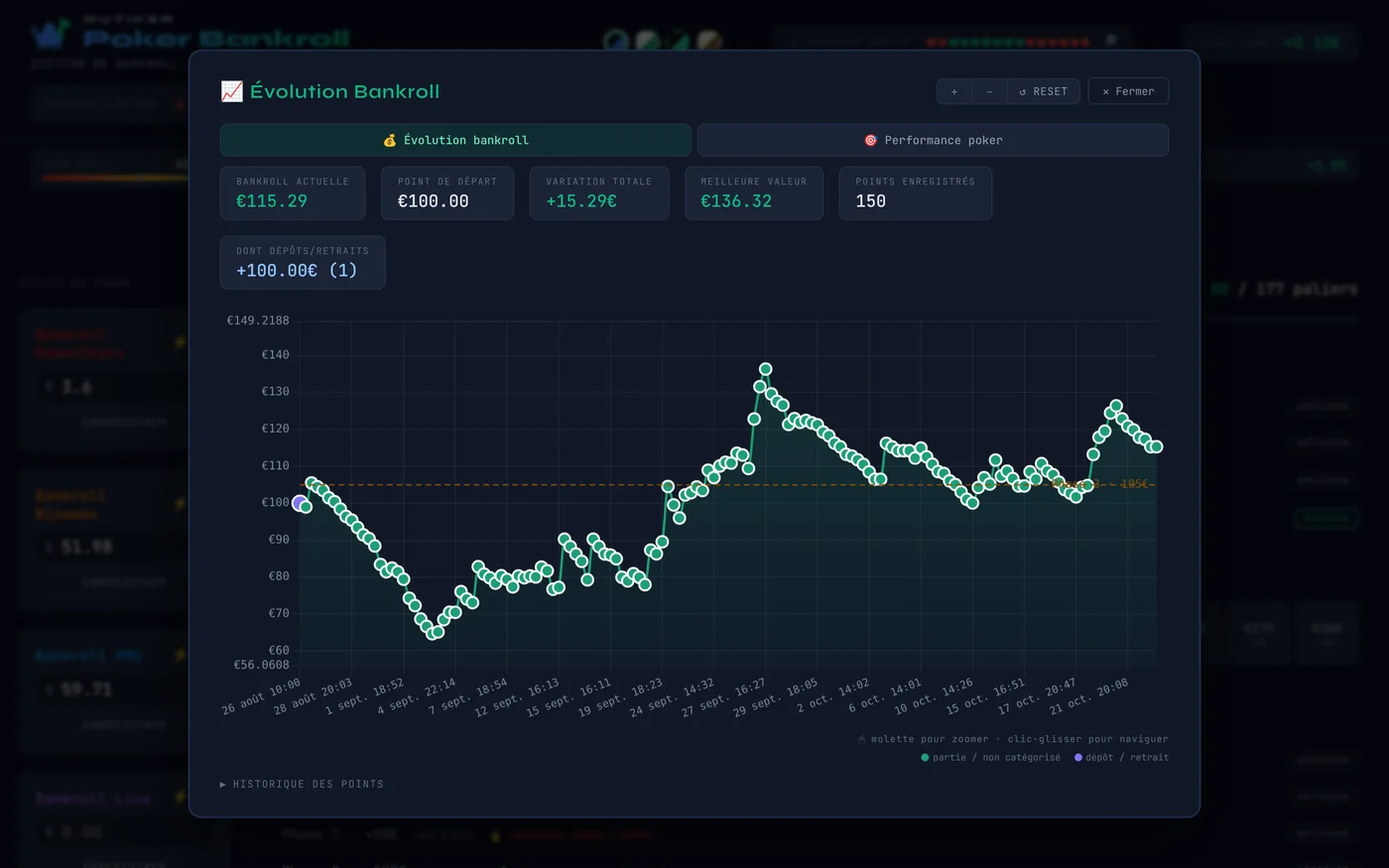Click the chart emoji beside the Évolution Bankroll title

[231, 91]
